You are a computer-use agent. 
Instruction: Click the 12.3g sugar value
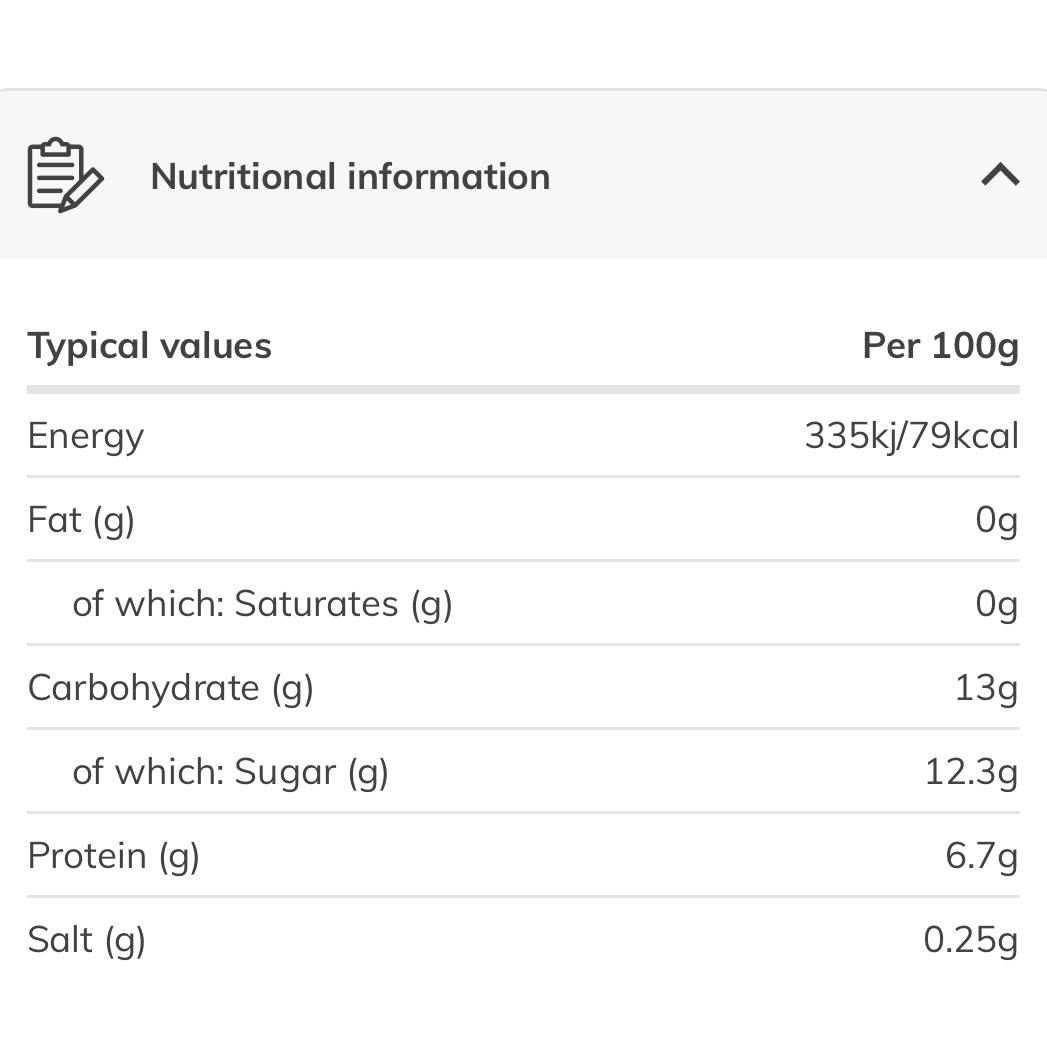[x=971, y=772]
